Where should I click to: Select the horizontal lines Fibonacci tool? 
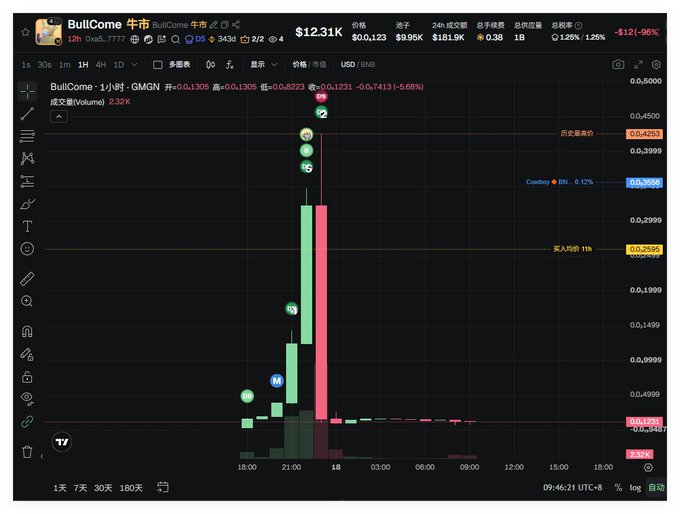pyautogui.click(x=27, y=136)
